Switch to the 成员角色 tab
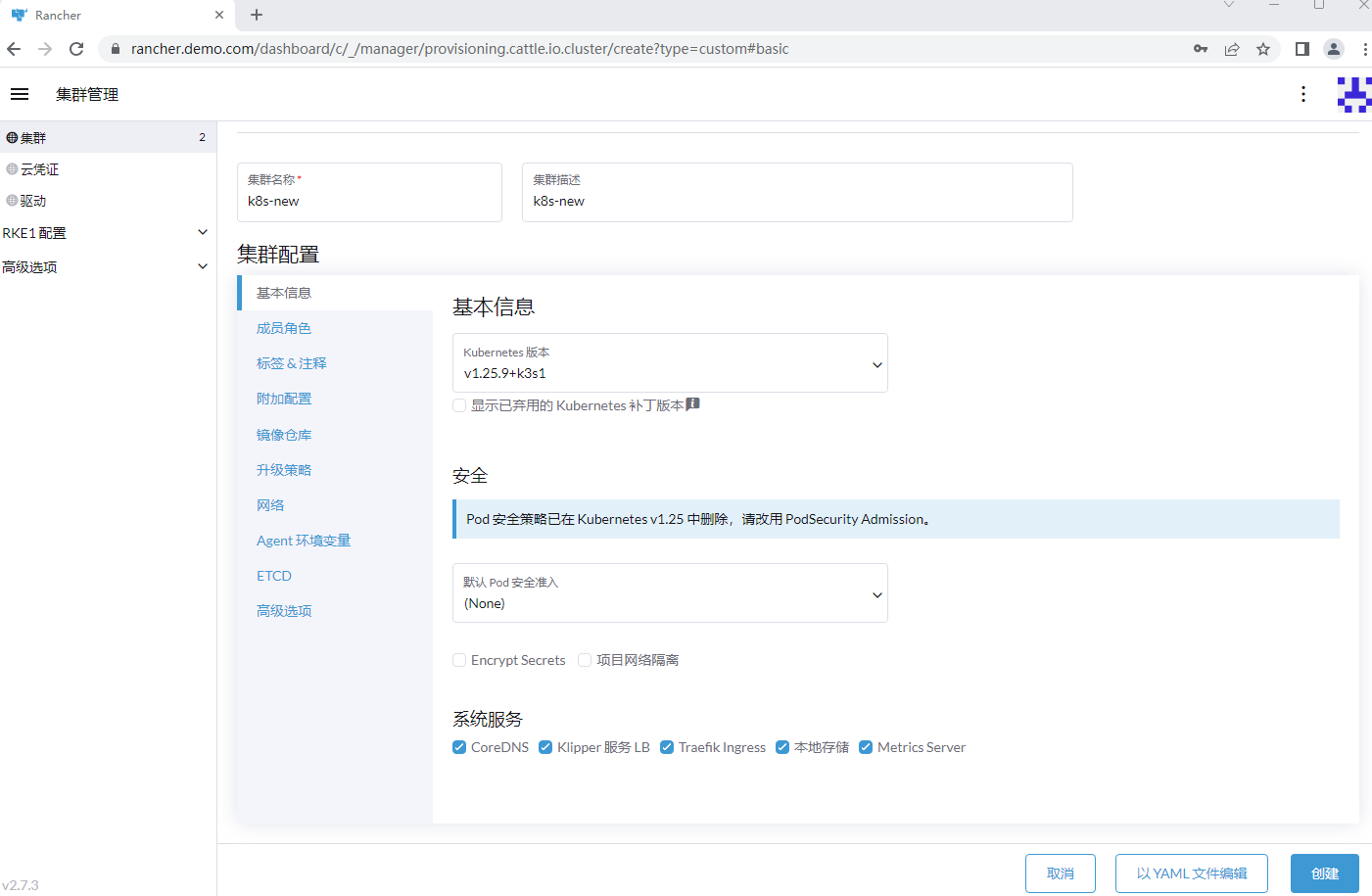The width and height of the screenshot is (1372, 896). (284, 328)
